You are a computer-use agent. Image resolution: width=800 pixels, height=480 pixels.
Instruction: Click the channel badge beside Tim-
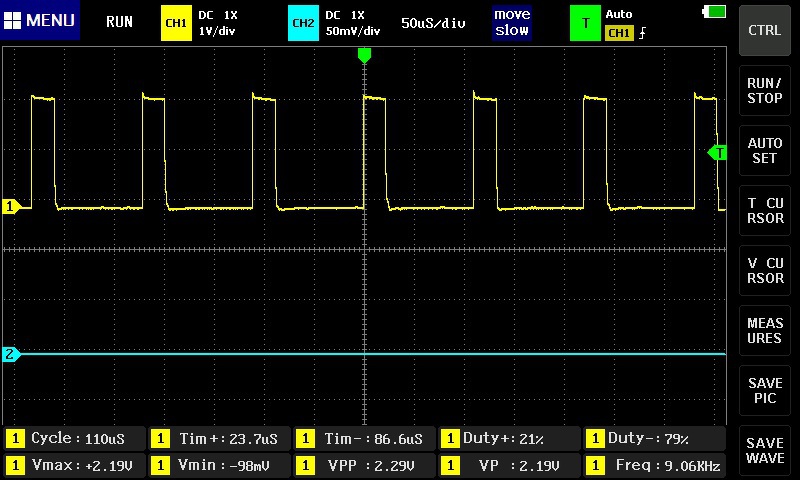pos(305,438)
